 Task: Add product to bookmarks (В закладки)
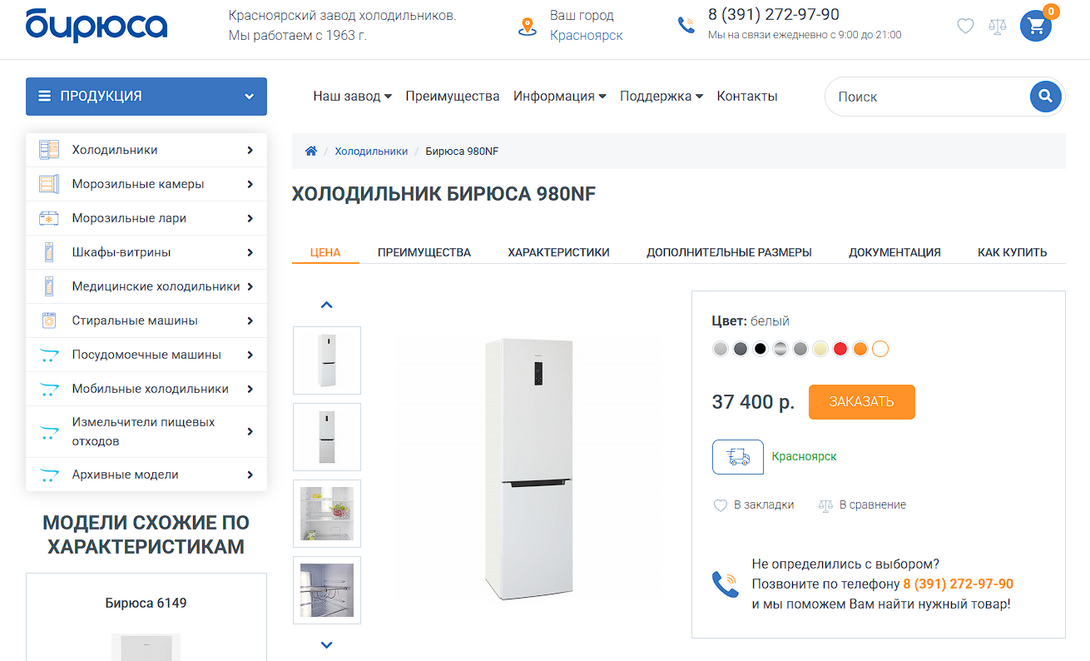click(754, 505)
